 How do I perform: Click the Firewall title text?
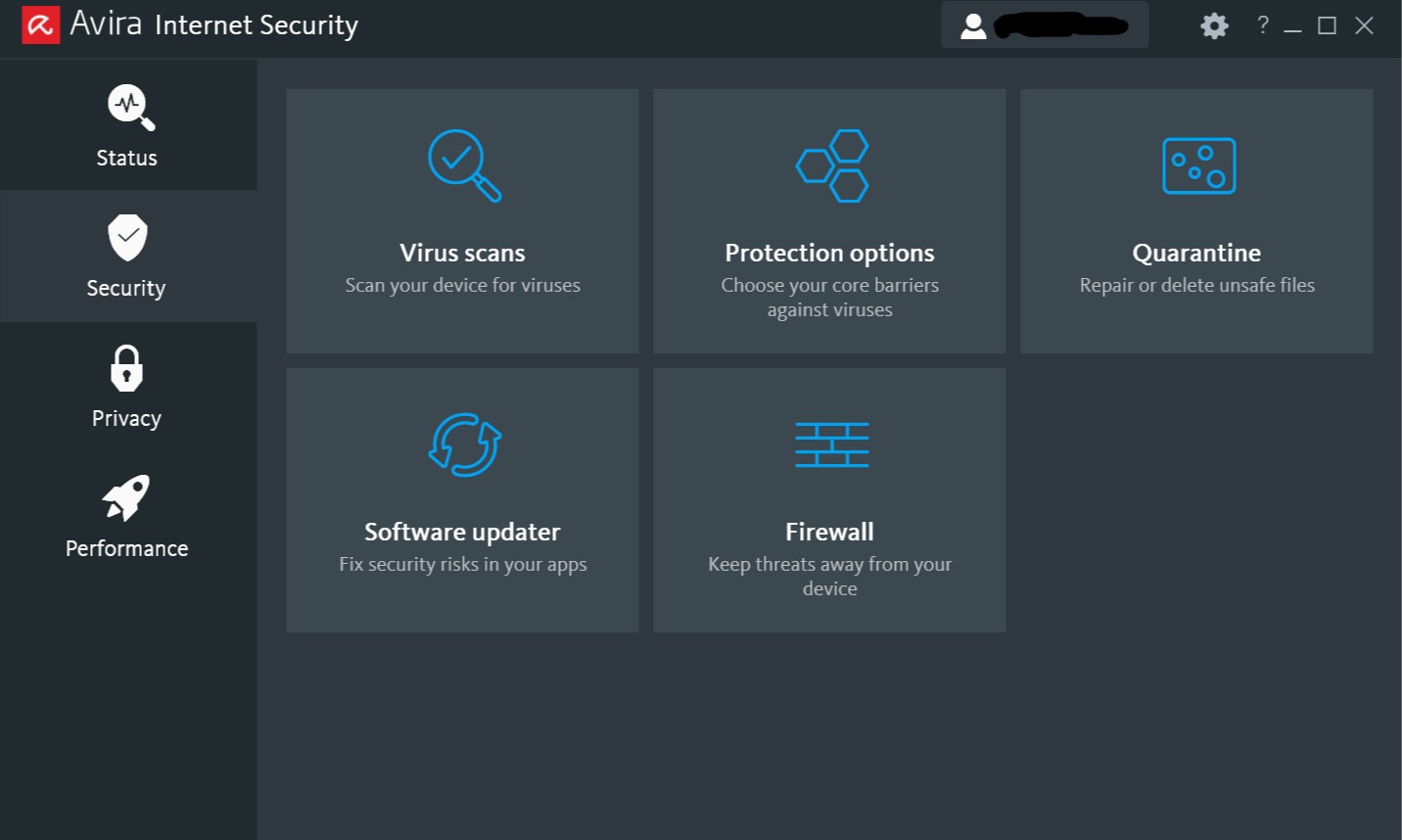pyautogui.click(x=829, y=532)
